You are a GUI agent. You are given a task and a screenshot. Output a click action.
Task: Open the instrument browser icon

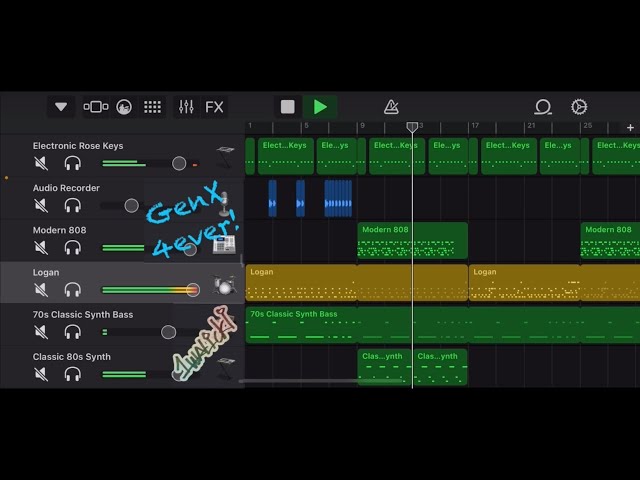click(124, 107)
